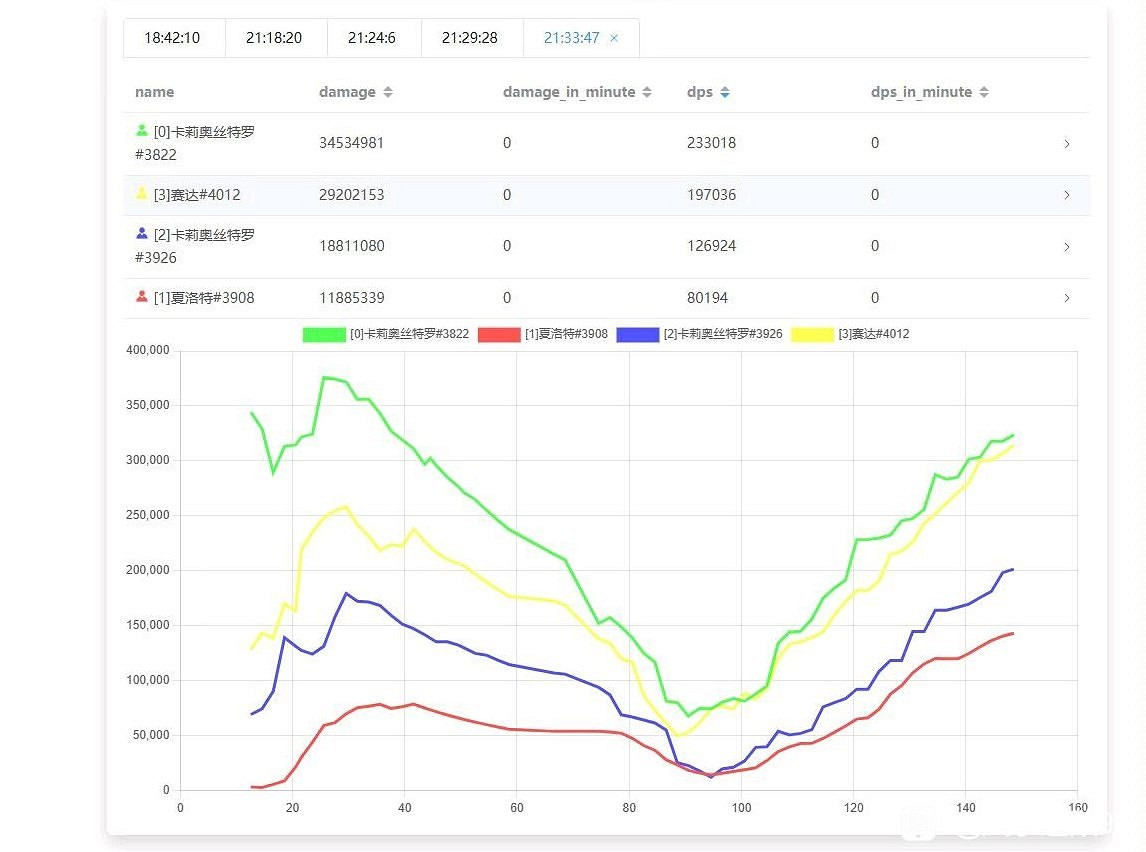
Task: Switch to the 18:42:10 tab
Action: click(x=172, y=38)
